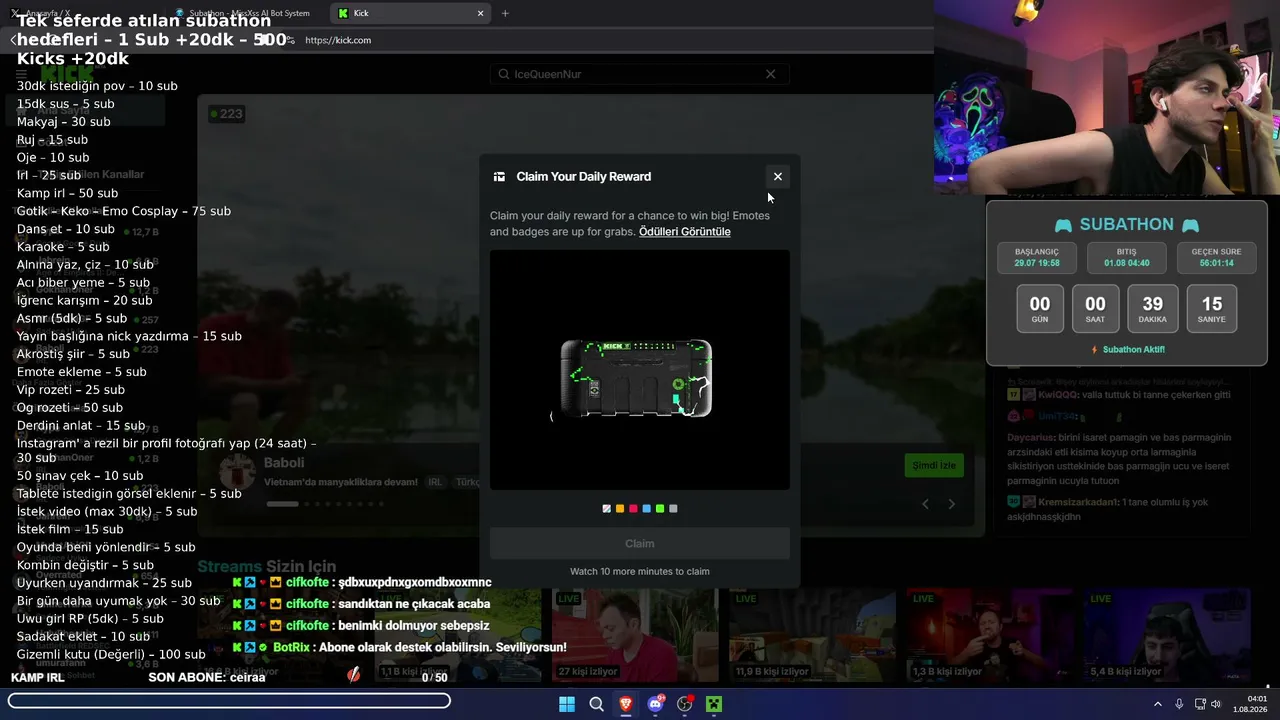Close the Kick browser tab

pyautogui.click(x=480, y=13)
